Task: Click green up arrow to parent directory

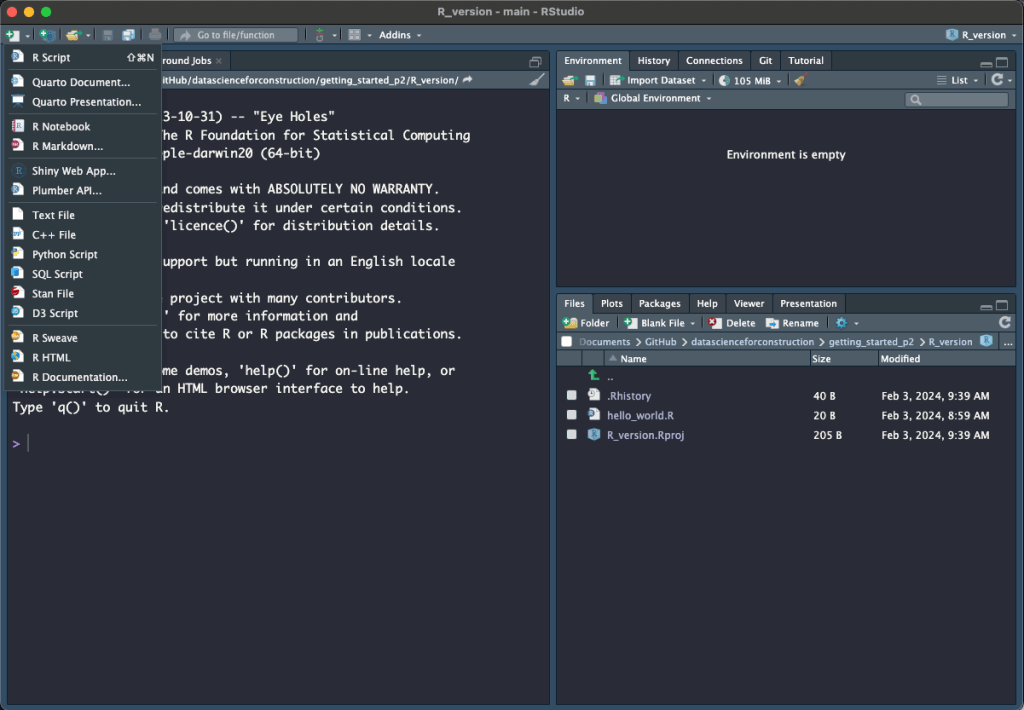Action: [x=594, y=376]
